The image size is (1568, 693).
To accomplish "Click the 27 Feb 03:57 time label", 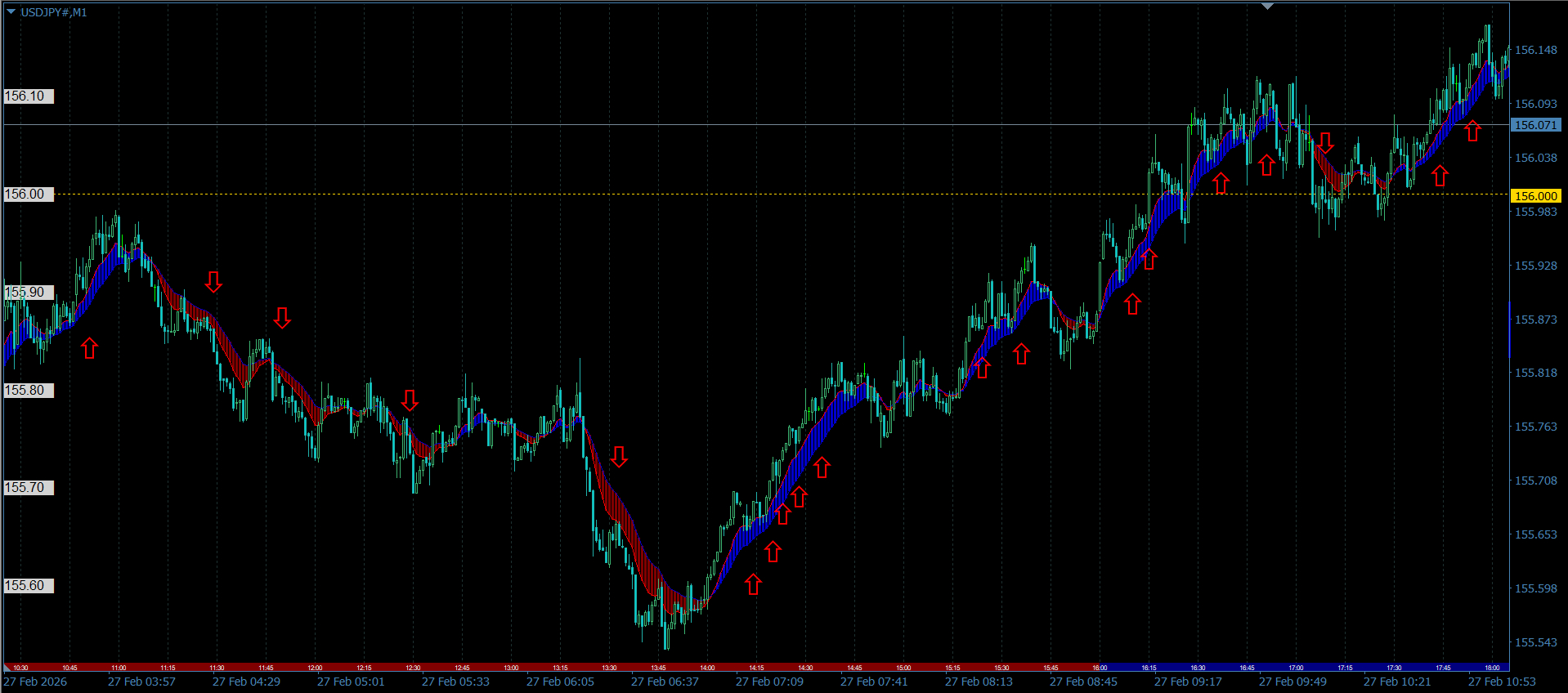I will (x=141, y=682).
